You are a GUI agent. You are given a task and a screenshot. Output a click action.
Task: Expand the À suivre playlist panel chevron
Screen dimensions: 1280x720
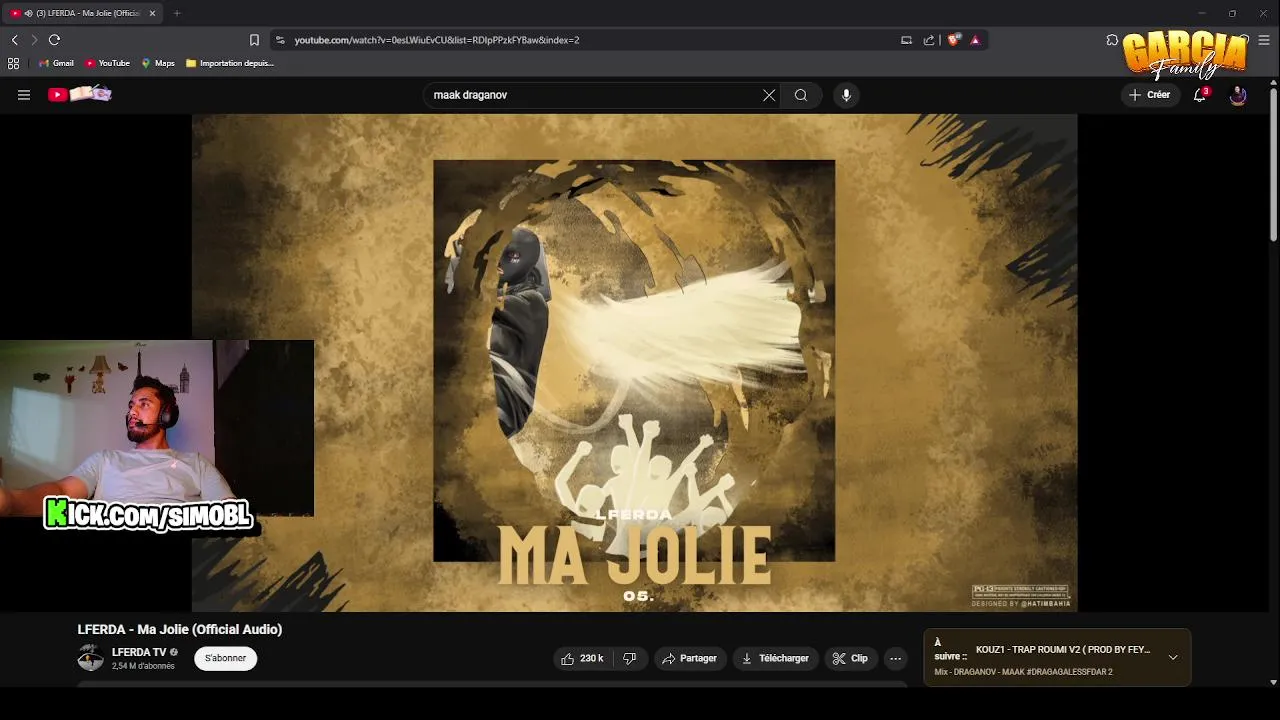(x=1173, y=657)
